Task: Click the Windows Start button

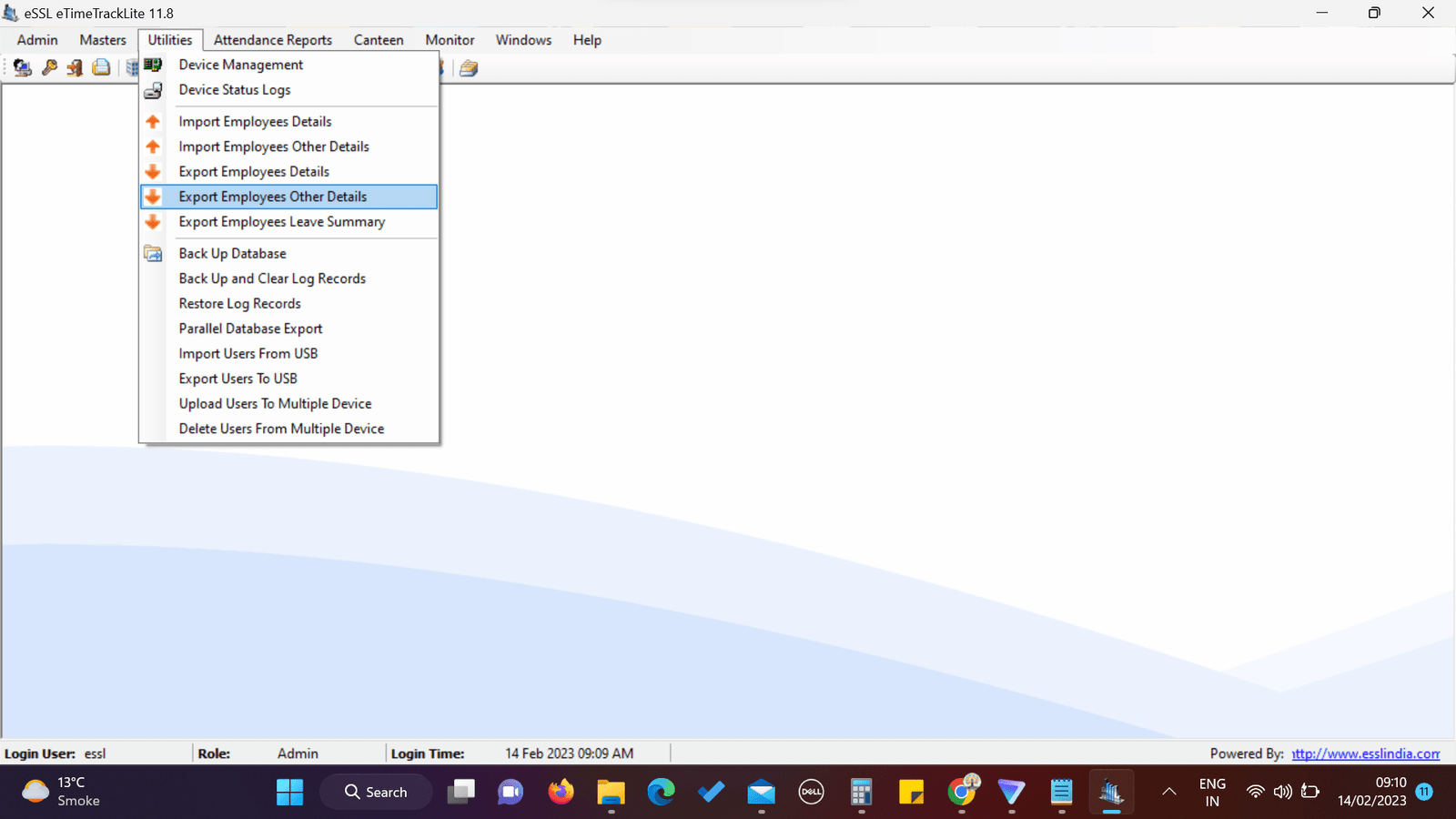Action: click(289, 792)
